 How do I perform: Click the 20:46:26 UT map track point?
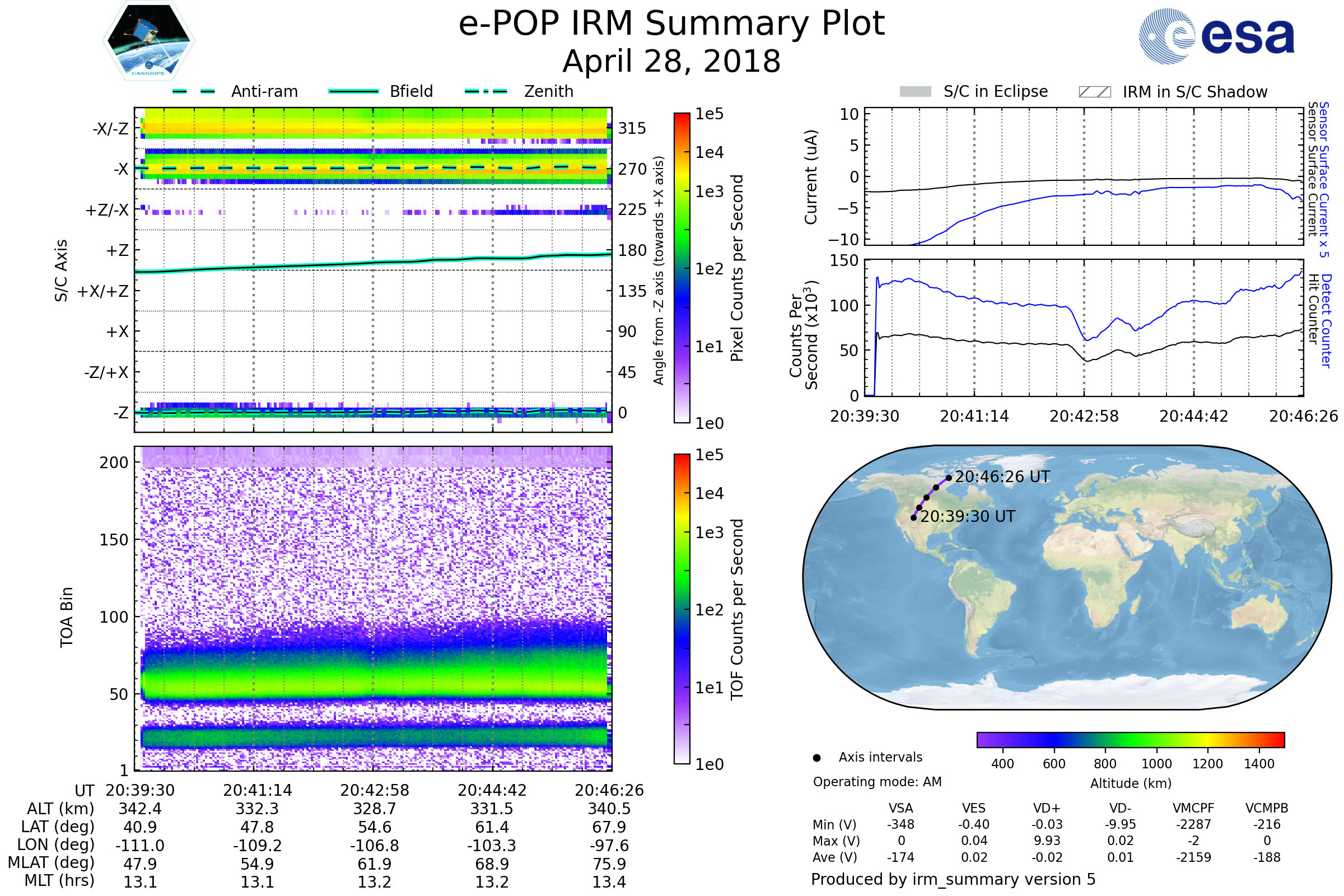pyautogui.click(x=949, y=478)
